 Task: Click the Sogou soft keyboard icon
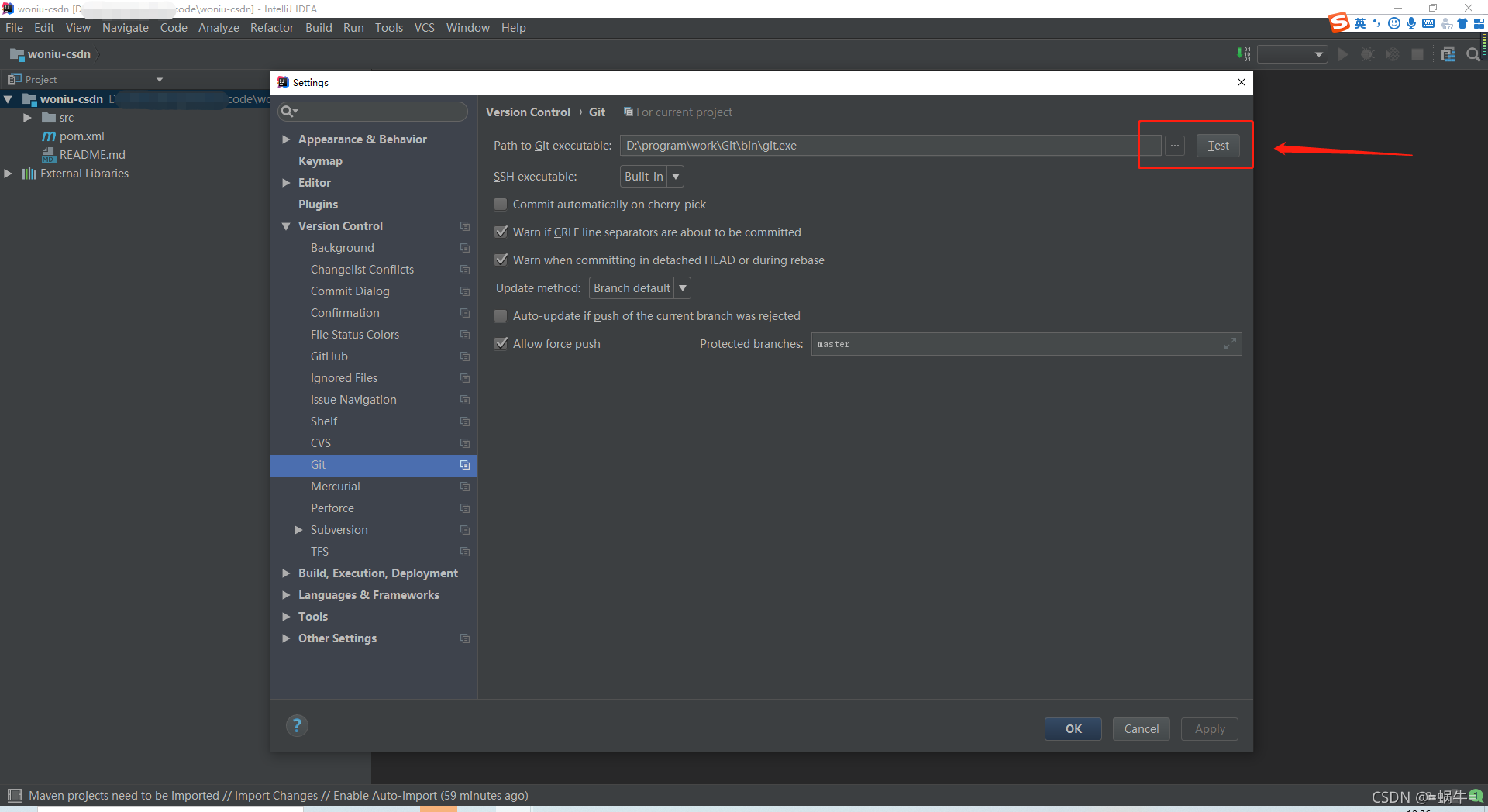pos(1428,23)
